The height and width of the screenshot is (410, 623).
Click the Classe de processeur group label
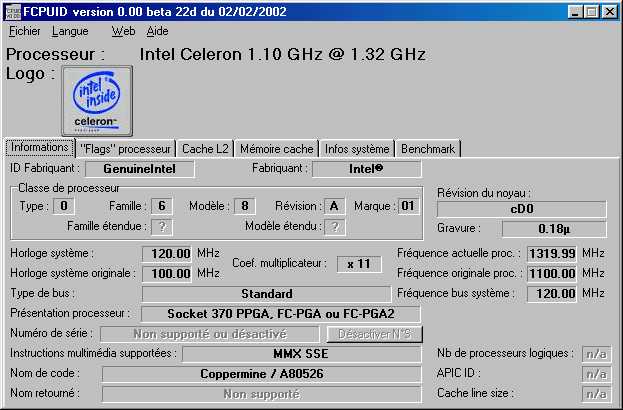[x=69, y=188]
